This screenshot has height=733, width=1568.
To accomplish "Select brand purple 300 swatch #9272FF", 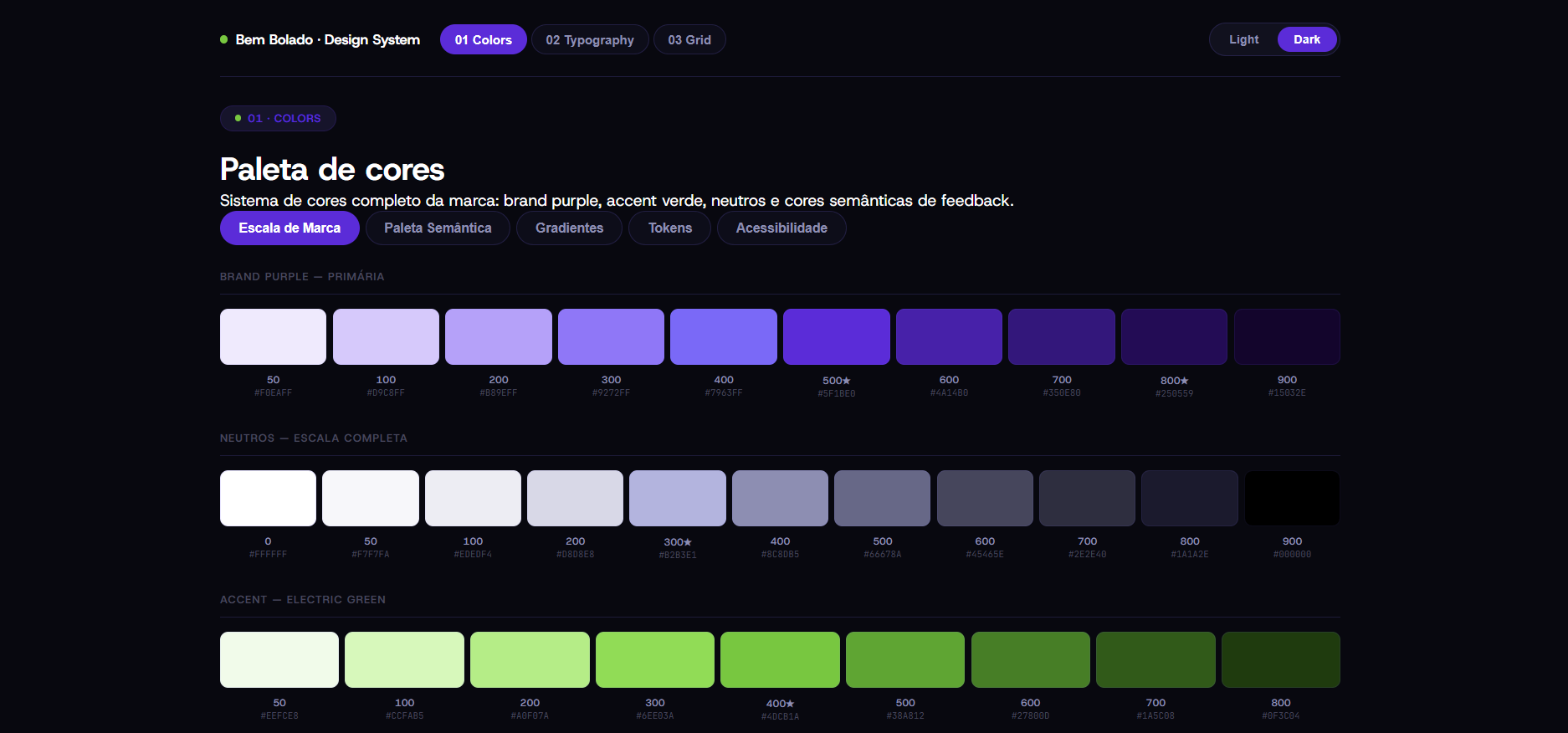I will 611,336.
